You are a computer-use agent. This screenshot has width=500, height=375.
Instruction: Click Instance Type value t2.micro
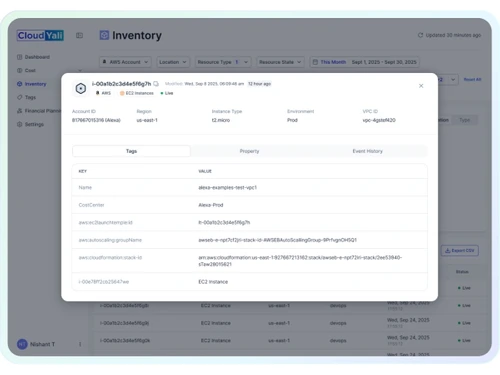(221, 120)
